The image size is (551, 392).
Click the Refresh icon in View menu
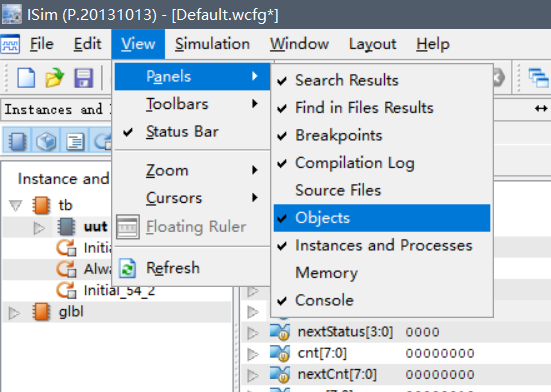(x=127, y=269)
